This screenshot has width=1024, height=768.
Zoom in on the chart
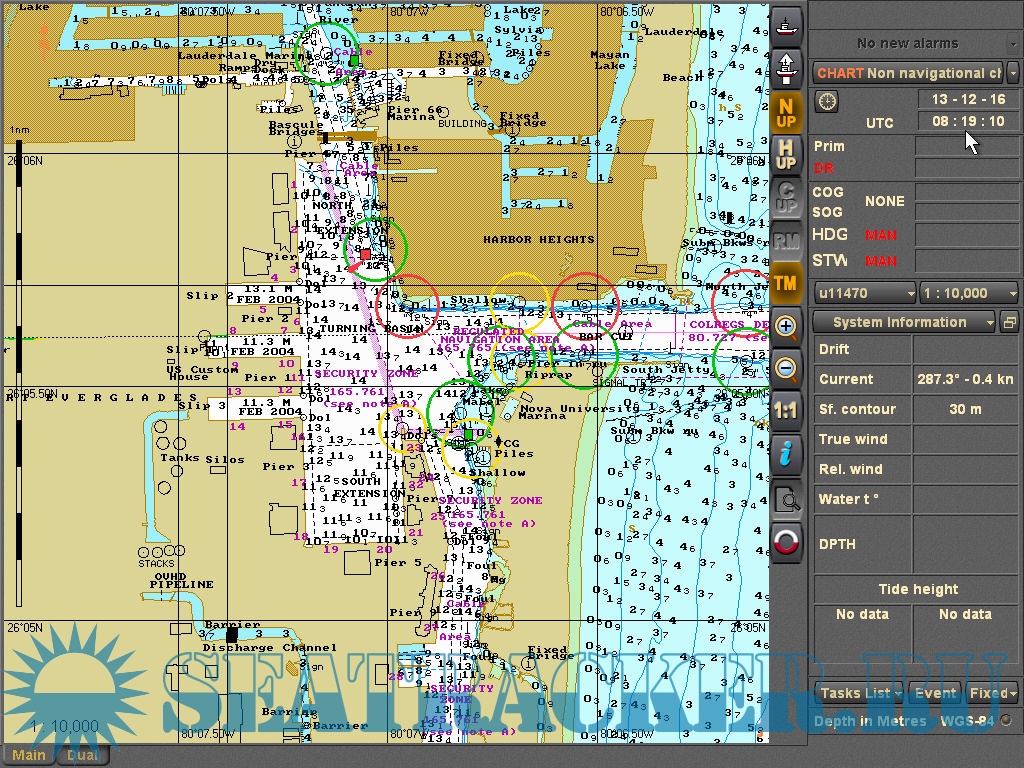click(787, 327)
